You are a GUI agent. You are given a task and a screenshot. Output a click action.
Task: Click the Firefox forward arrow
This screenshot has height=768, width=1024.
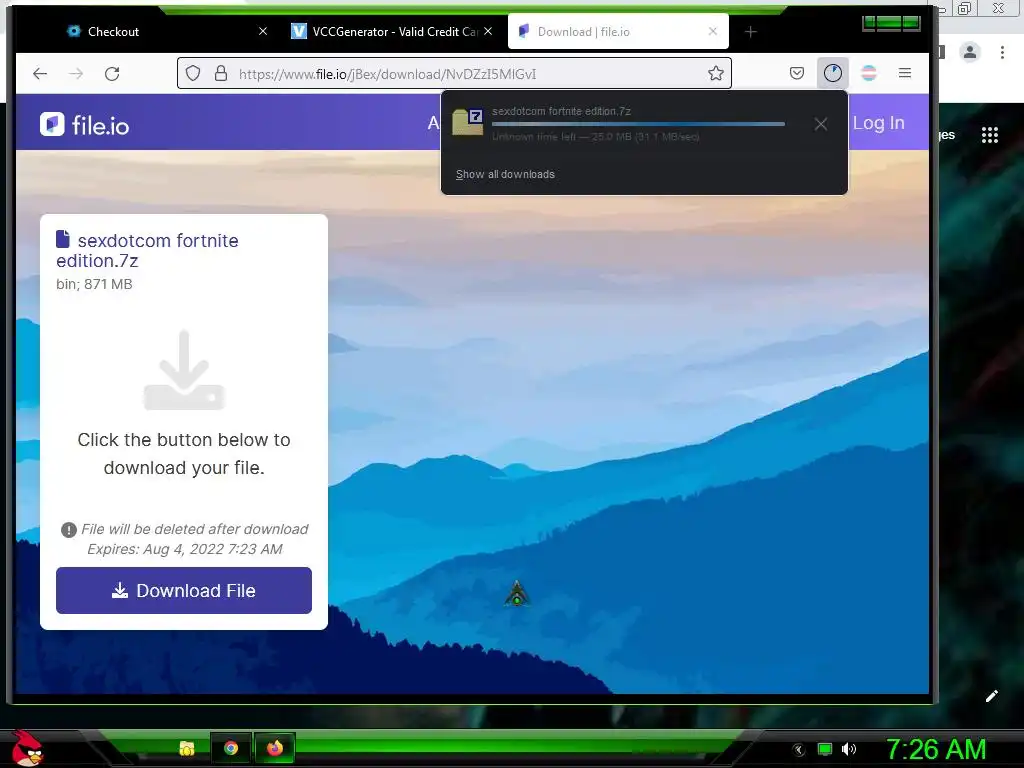tap(76, 74)
